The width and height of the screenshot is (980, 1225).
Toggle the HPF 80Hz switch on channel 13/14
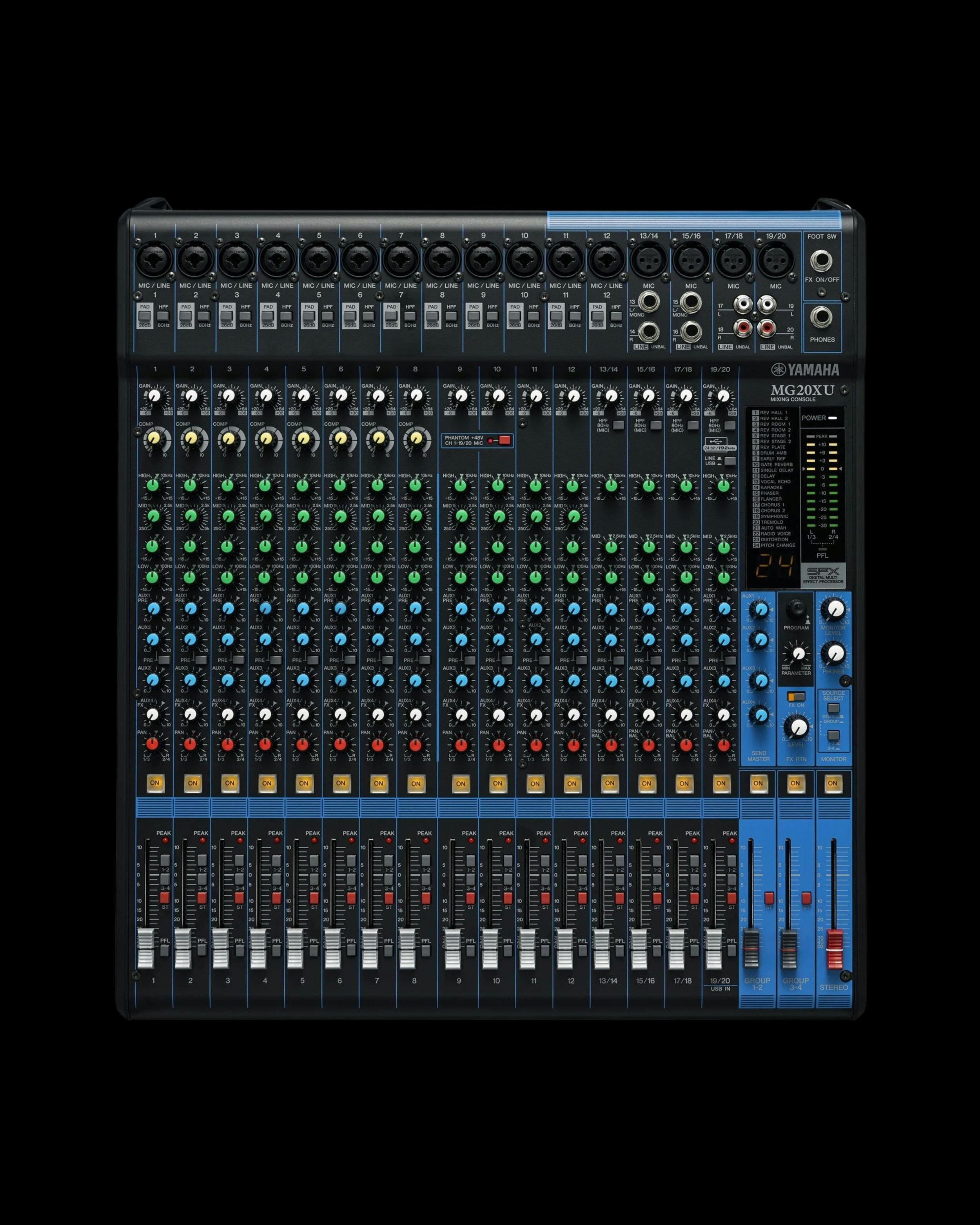point(619,425)
